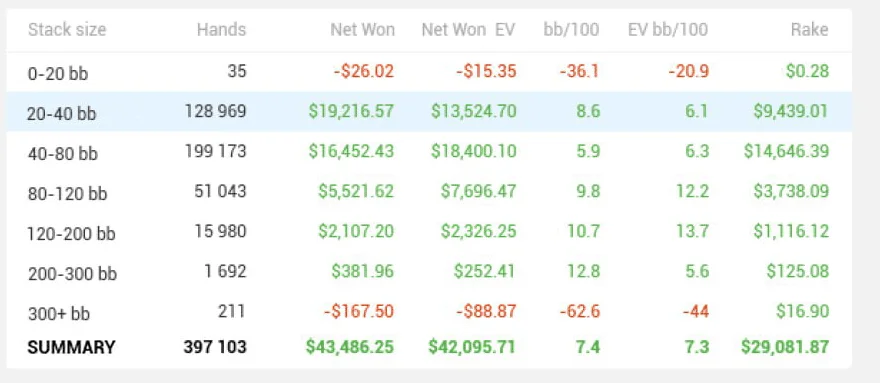Click the Net Won column header

point(362,30)
